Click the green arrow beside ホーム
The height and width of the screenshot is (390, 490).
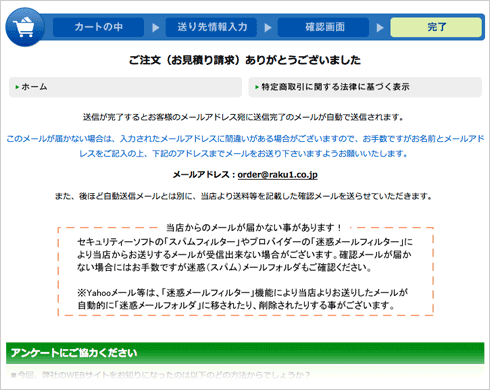coord(17,87)
